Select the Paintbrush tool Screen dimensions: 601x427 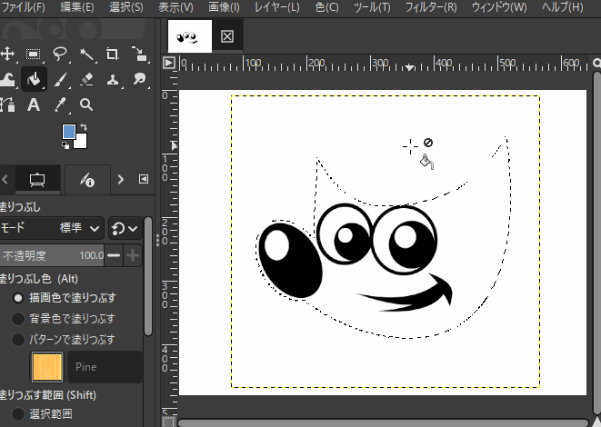tap(60, 79)
